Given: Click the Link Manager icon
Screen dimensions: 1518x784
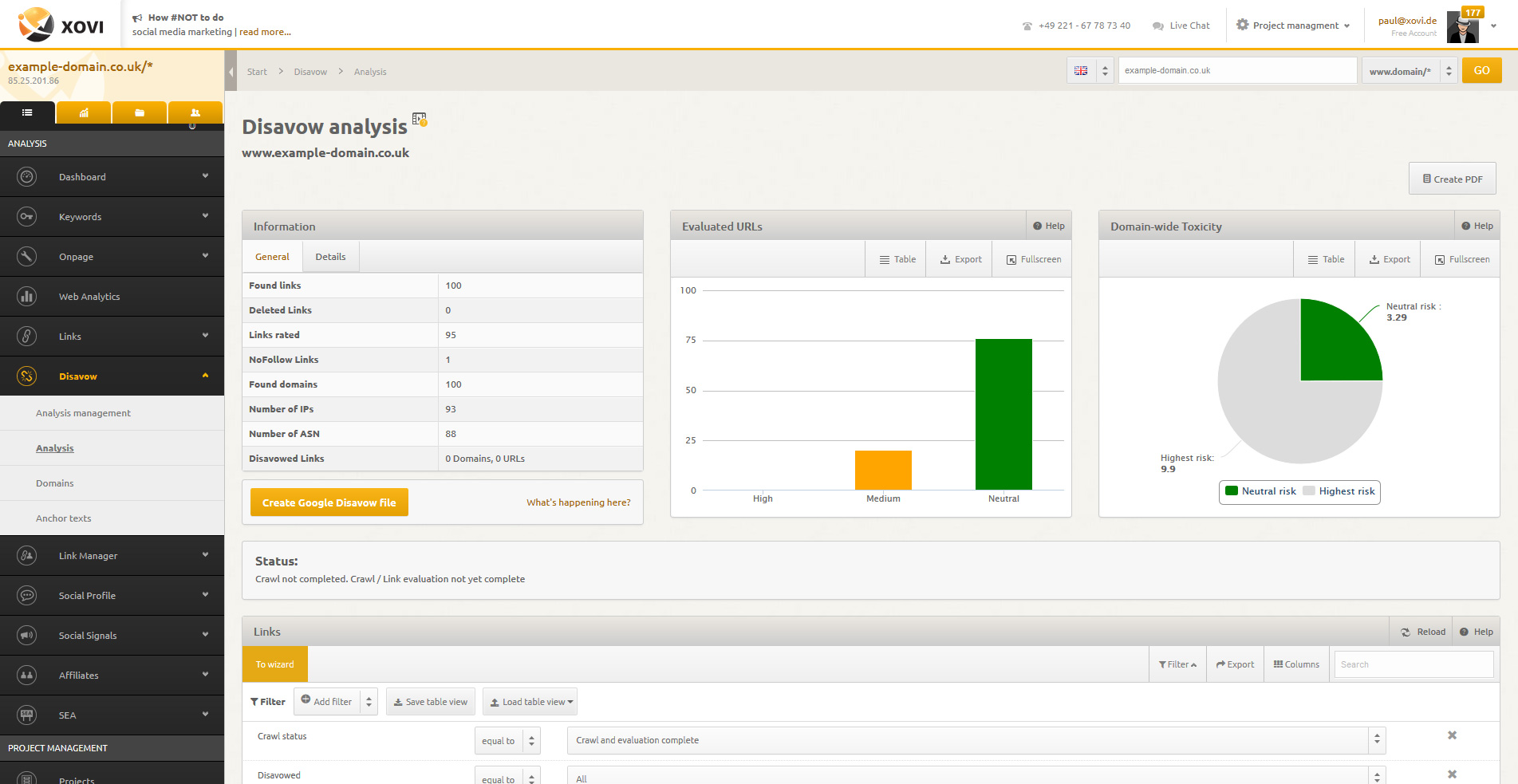Looking at the screenshot, I should click(27, 556).
